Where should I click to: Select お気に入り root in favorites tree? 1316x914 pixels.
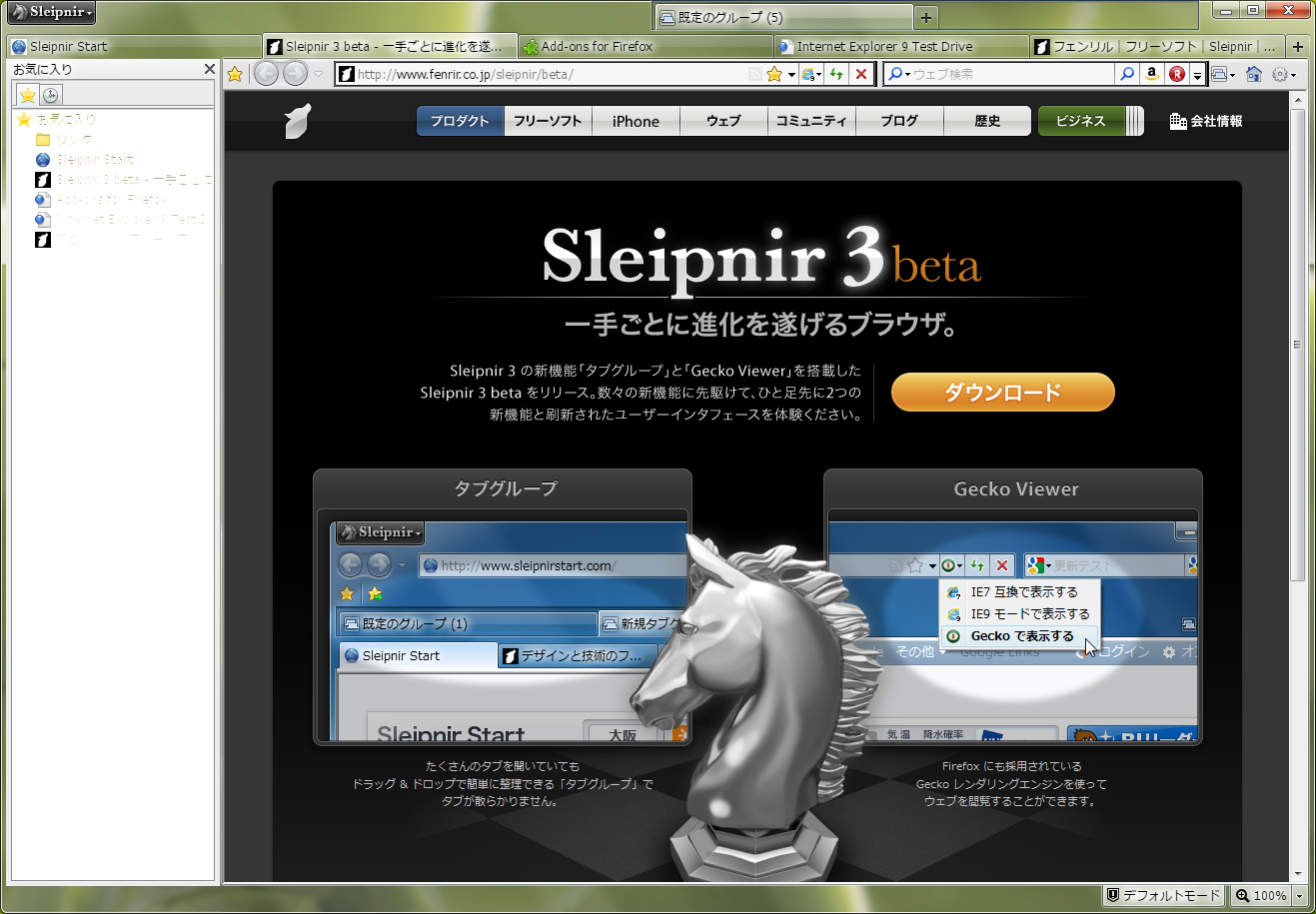57,119
